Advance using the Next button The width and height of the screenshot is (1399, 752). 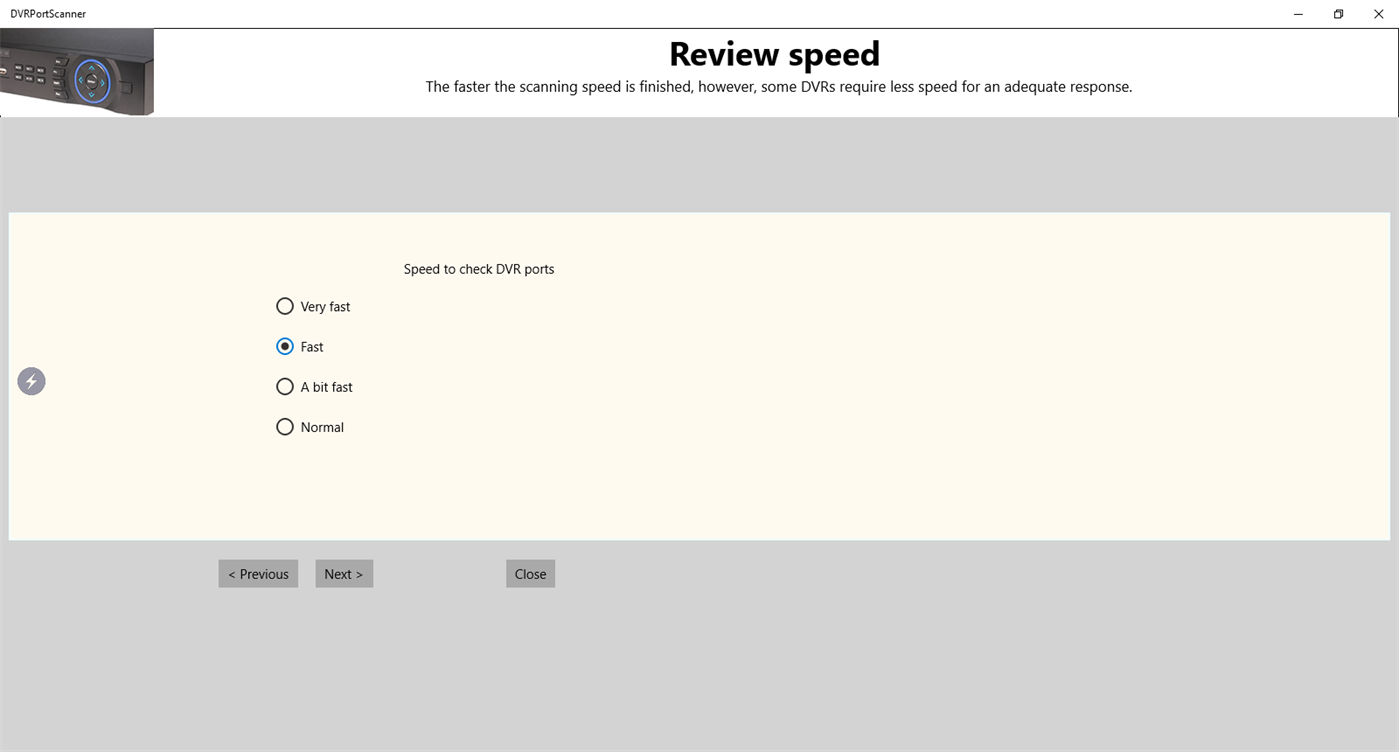pyautogui.click(x=344, y=573)
